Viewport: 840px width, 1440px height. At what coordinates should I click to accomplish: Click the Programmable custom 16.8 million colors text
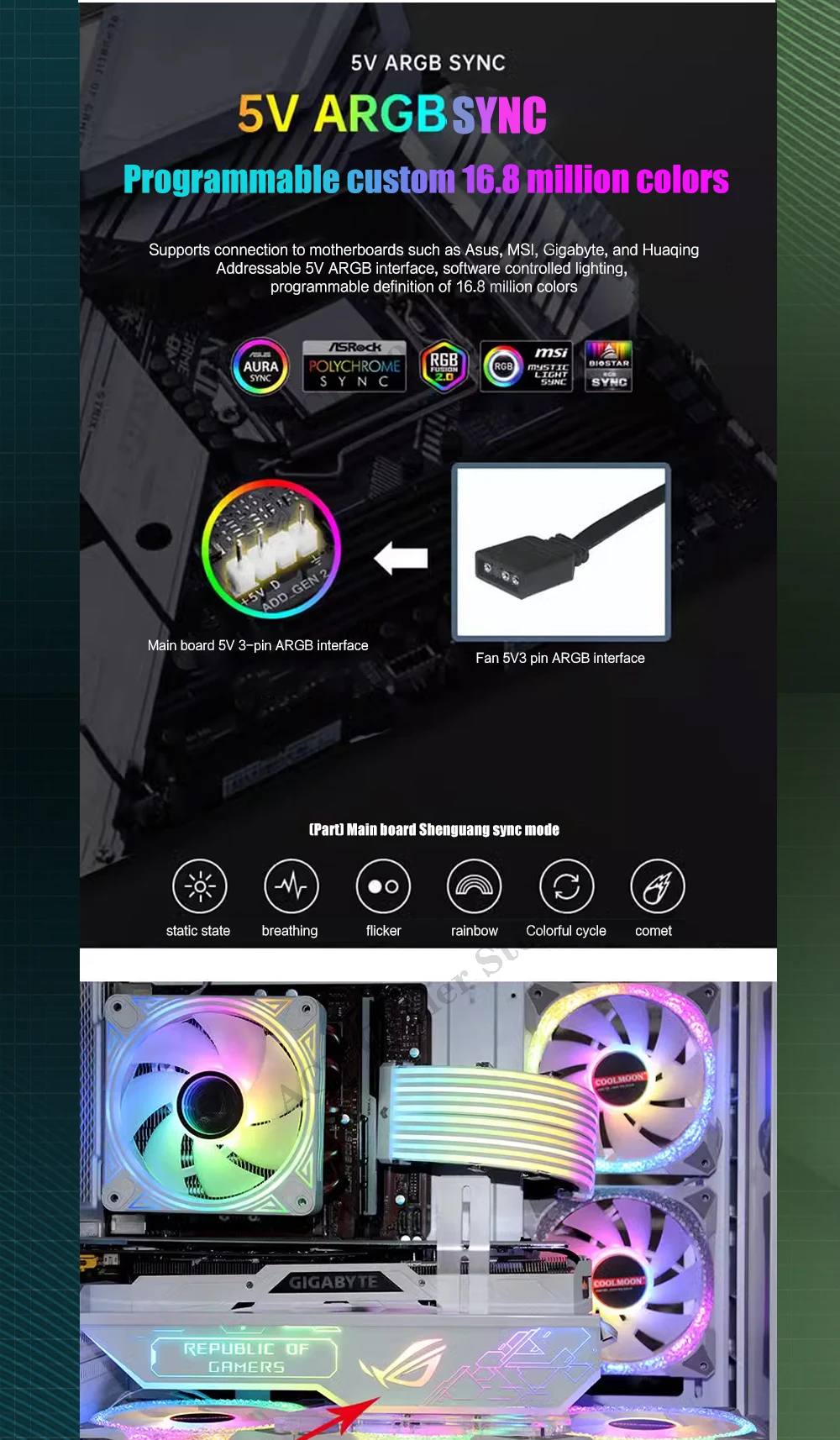(426, 180)
